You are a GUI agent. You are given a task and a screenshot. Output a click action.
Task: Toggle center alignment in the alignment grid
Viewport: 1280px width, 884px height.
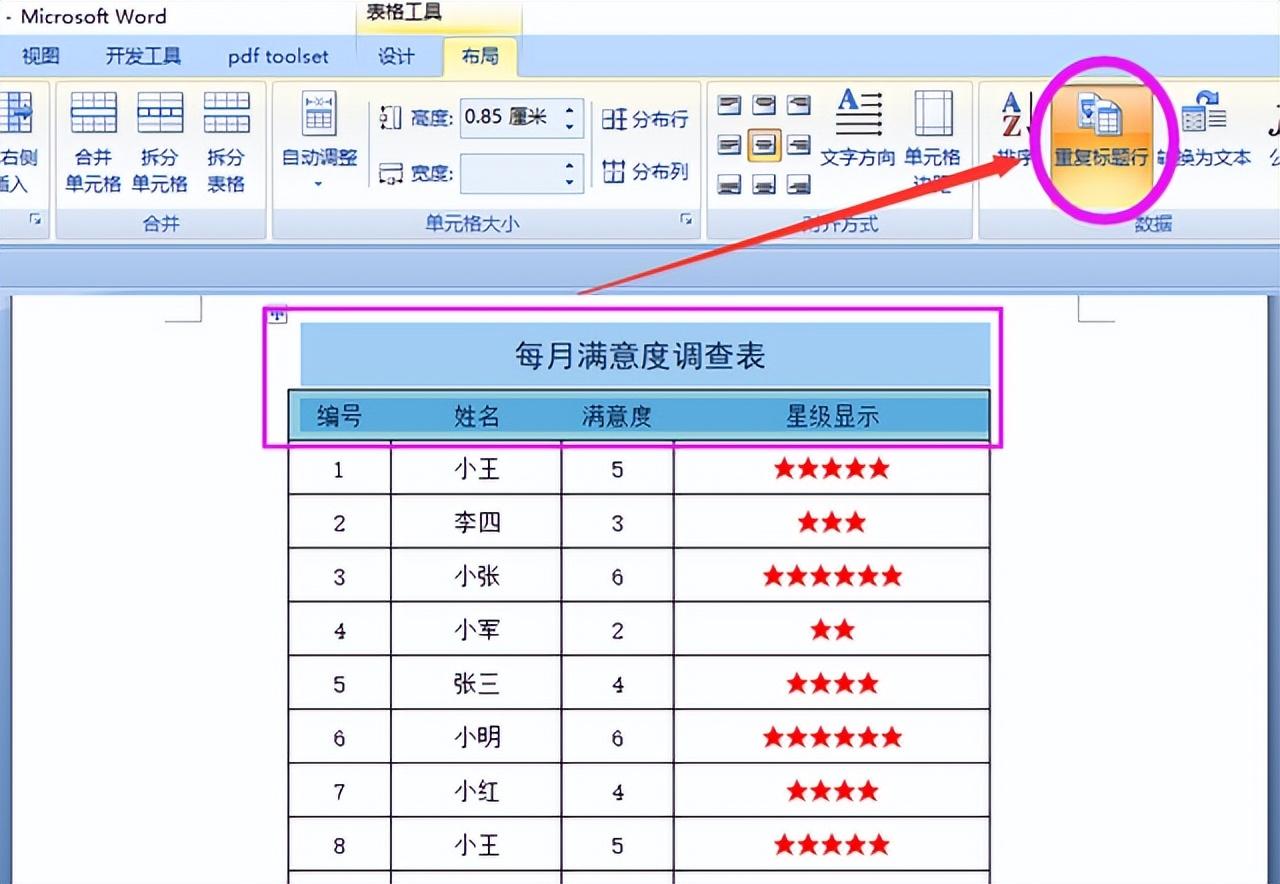(x=764, y=144)
